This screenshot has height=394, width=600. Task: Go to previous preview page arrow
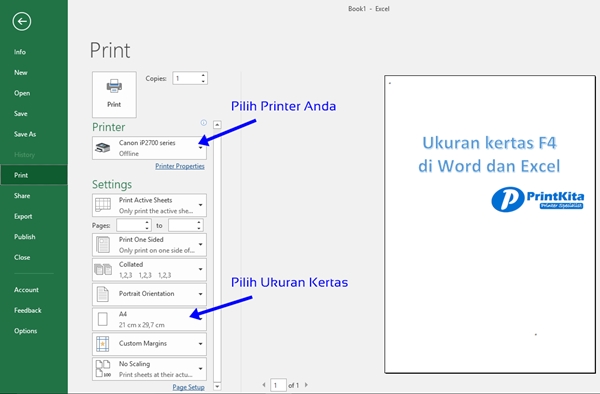point(264,385)
